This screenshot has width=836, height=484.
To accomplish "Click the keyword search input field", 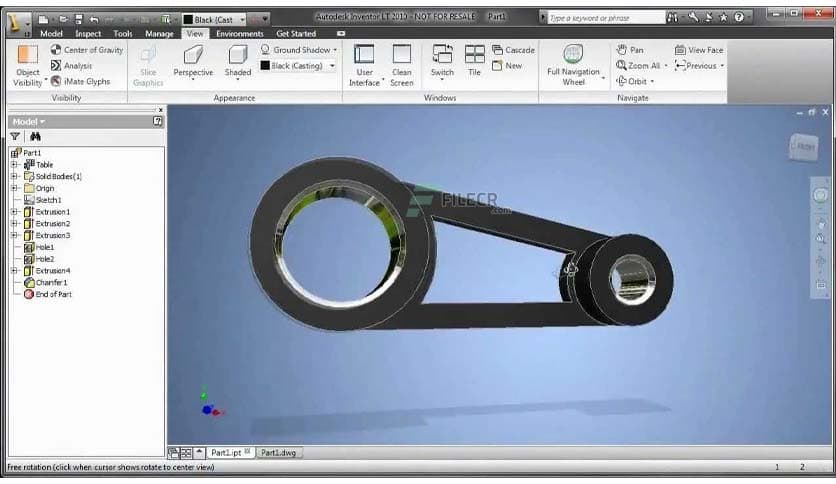I will [606, 18].
